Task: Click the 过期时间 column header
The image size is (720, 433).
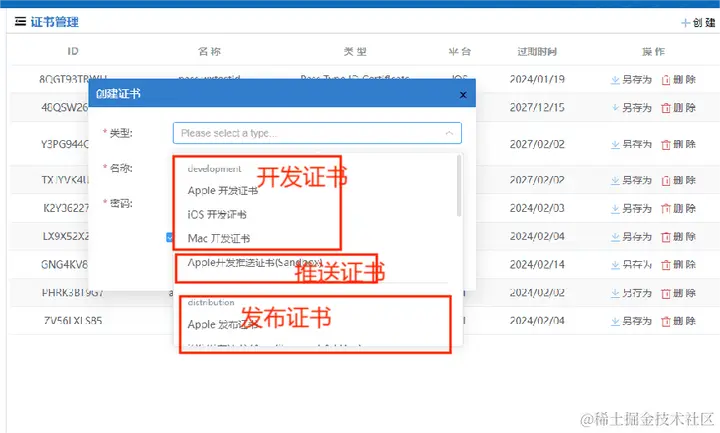Action: point(537,51)
